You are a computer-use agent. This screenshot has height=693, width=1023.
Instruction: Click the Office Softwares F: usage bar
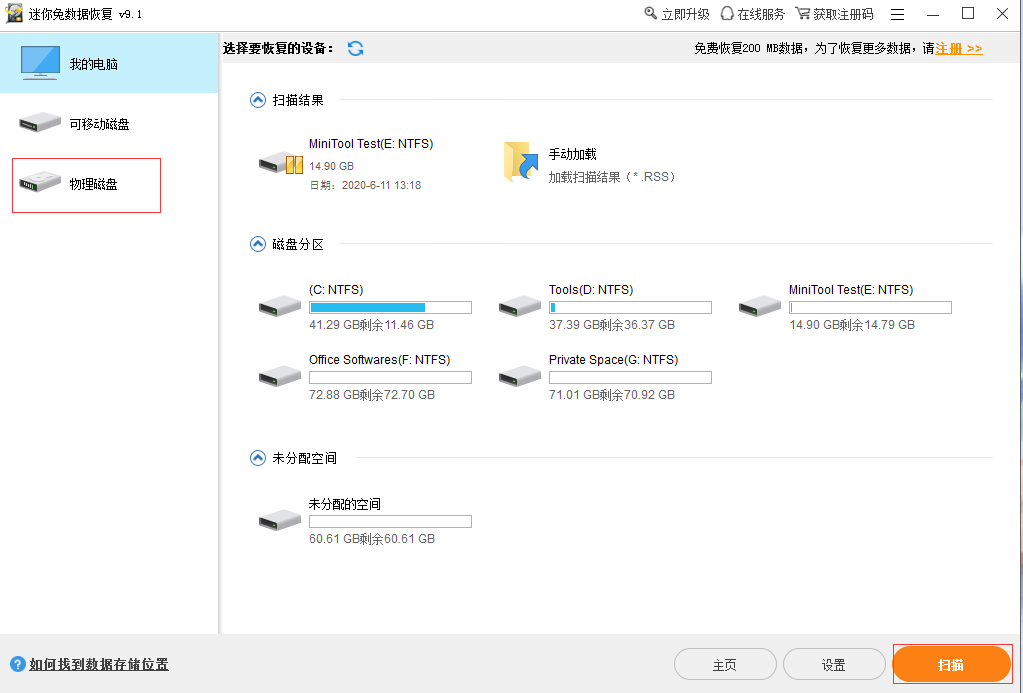(x=390, y=377)
